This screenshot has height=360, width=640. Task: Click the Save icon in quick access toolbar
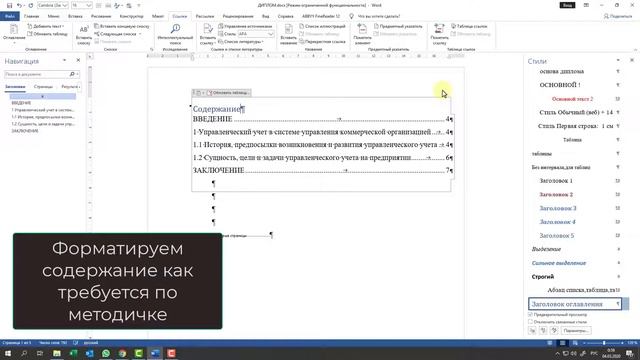point(9,5)
